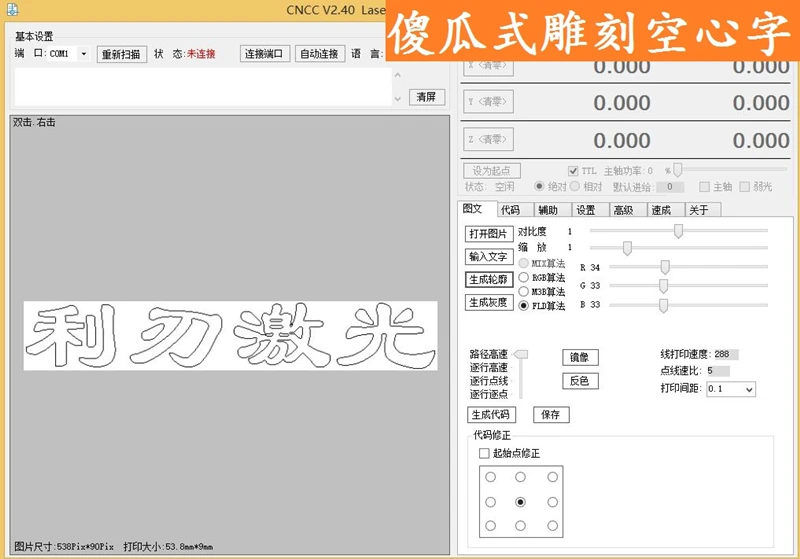Click the 生成灰度 generate grayscale button
This screenshot has width=800, height=559.
coord(489,302)
